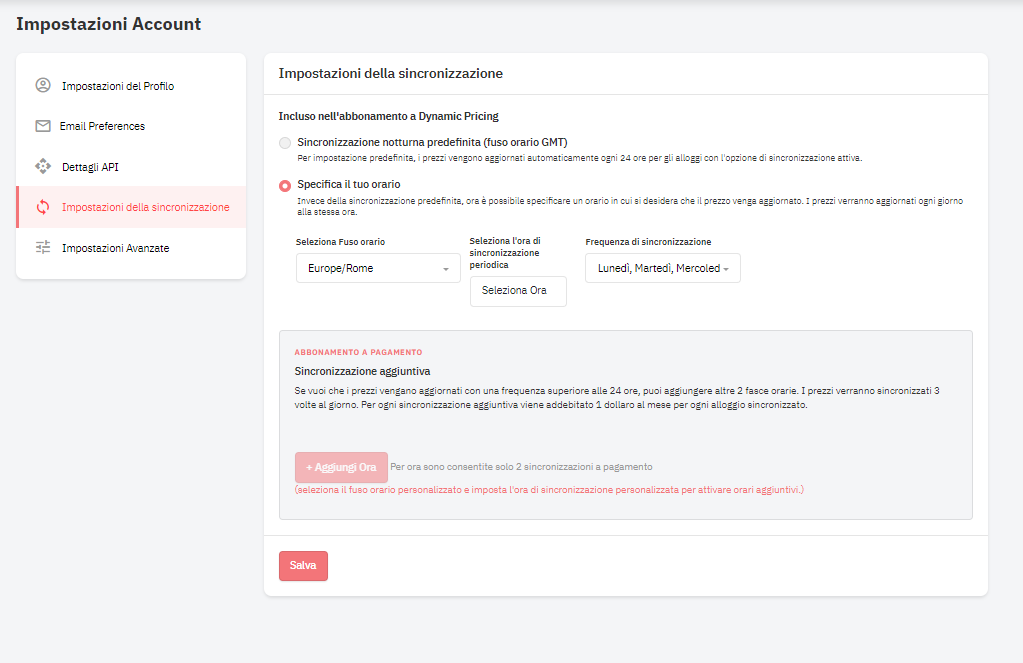Click the 'ABBONAMENTO A PAGAMENTO' label
The image size is (1023, 663).
point(358,352)
